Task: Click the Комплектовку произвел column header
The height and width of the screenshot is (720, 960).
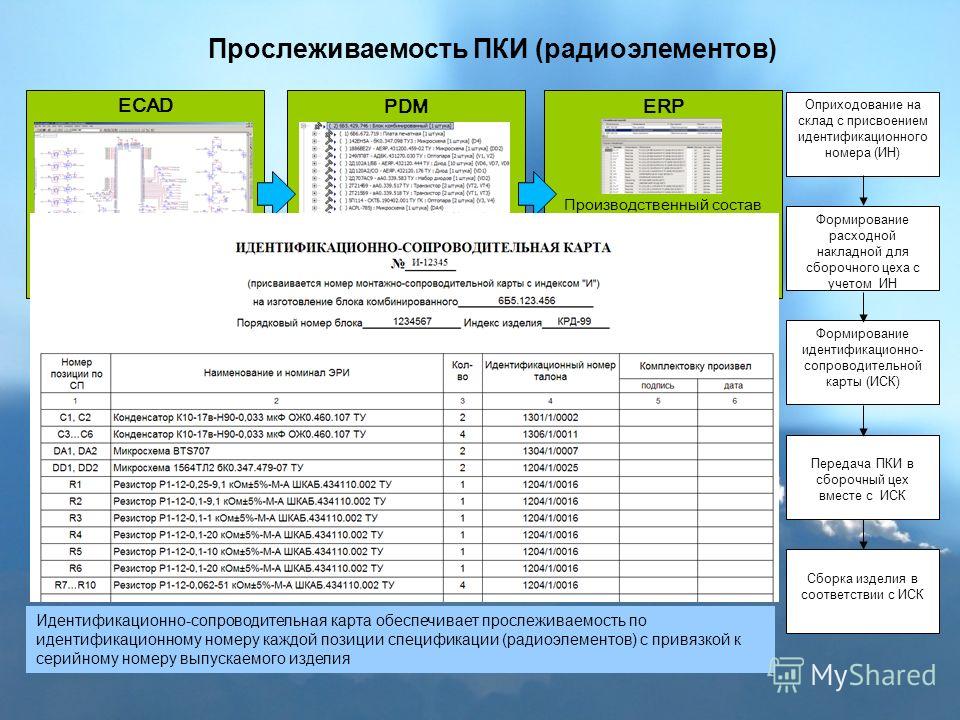Action: point(696,366)
